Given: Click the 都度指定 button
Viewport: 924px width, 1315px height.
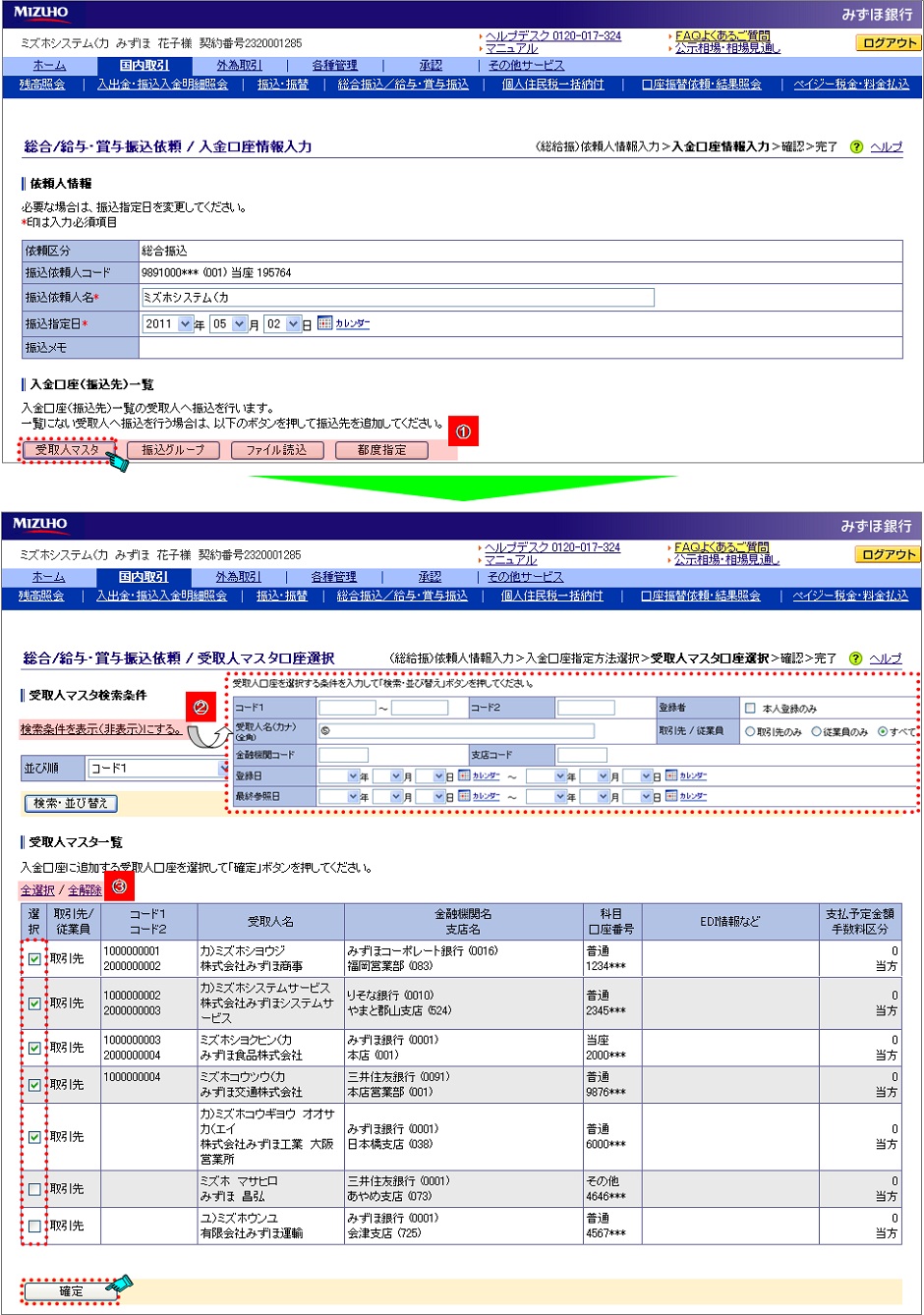Looking at the screenshot, I should [x=381, y=450].
